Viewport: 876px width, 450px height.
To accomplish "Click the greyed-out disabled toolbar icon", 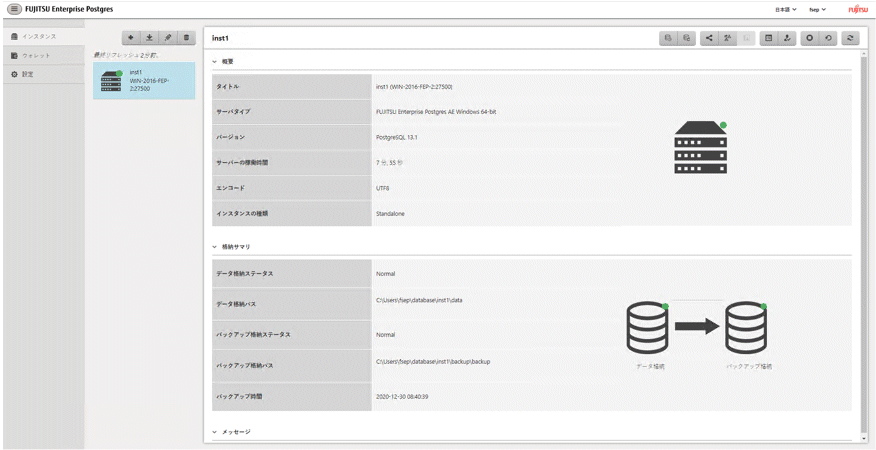I will click(x=746, y=38).
